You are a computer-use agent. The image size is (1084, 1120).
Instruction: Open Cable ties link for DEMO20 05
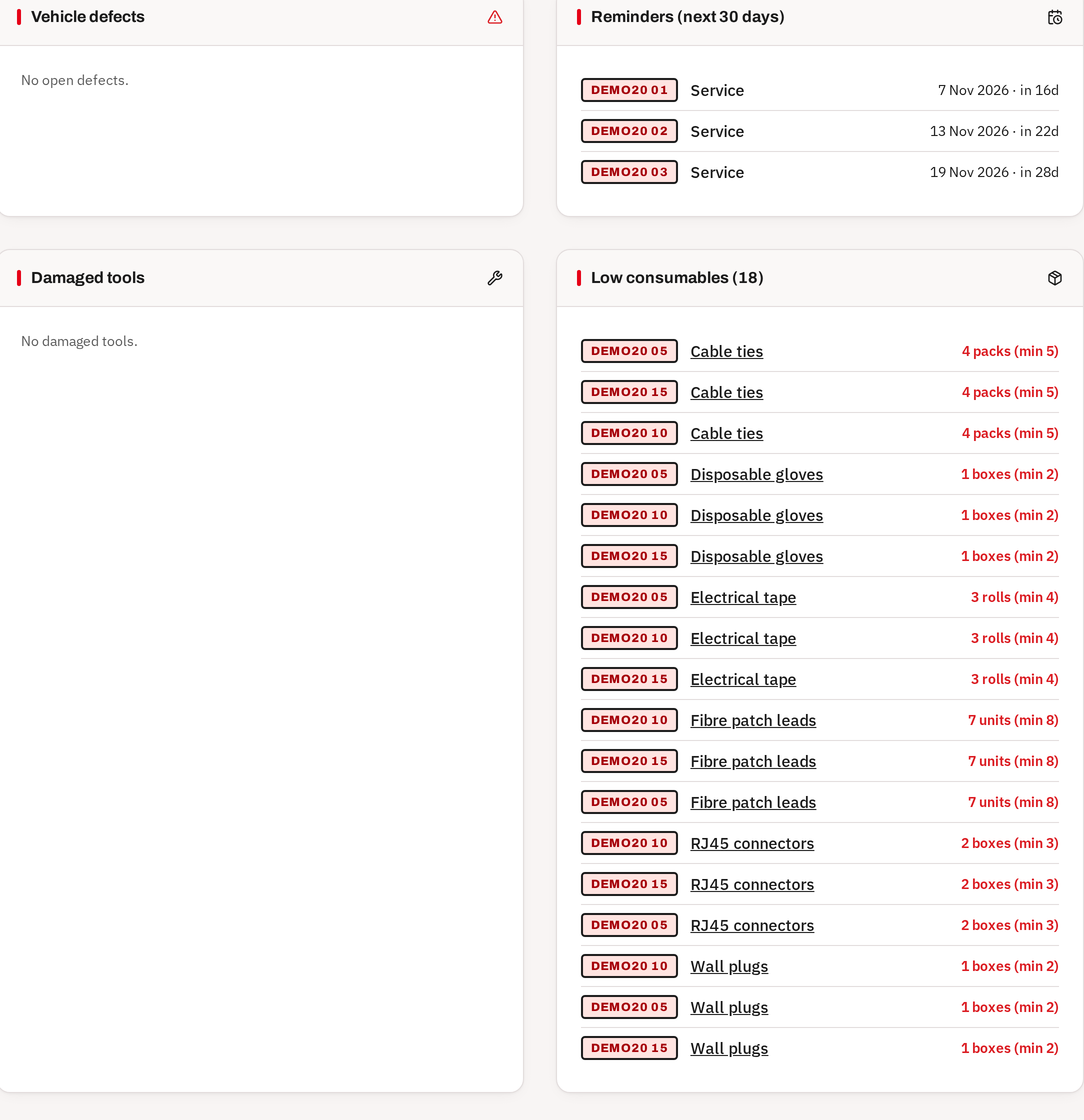tap(726, 351)
